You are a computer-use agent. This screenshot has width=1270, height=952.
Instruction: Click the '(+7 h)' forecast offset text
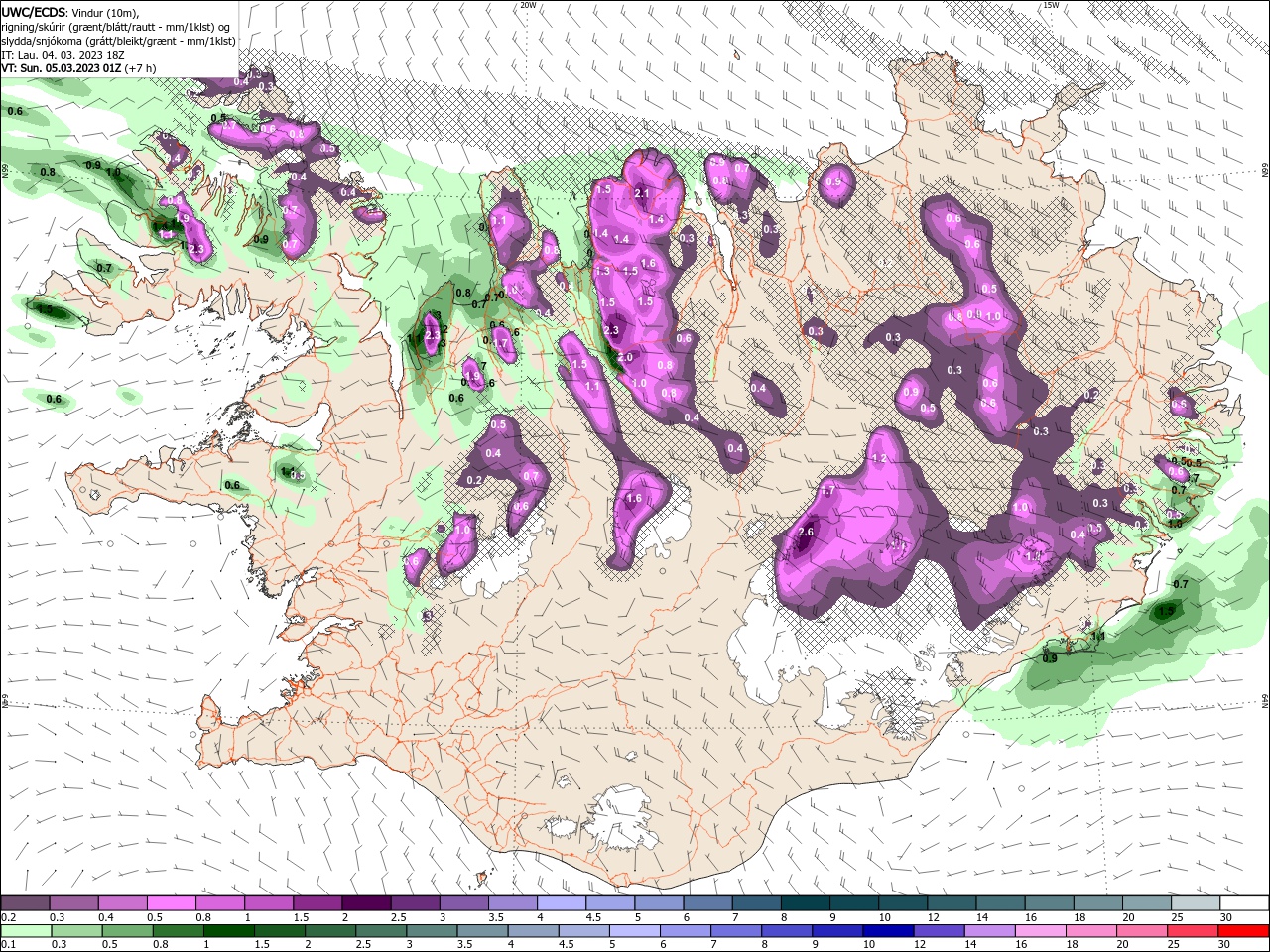[x=142, y=68]
